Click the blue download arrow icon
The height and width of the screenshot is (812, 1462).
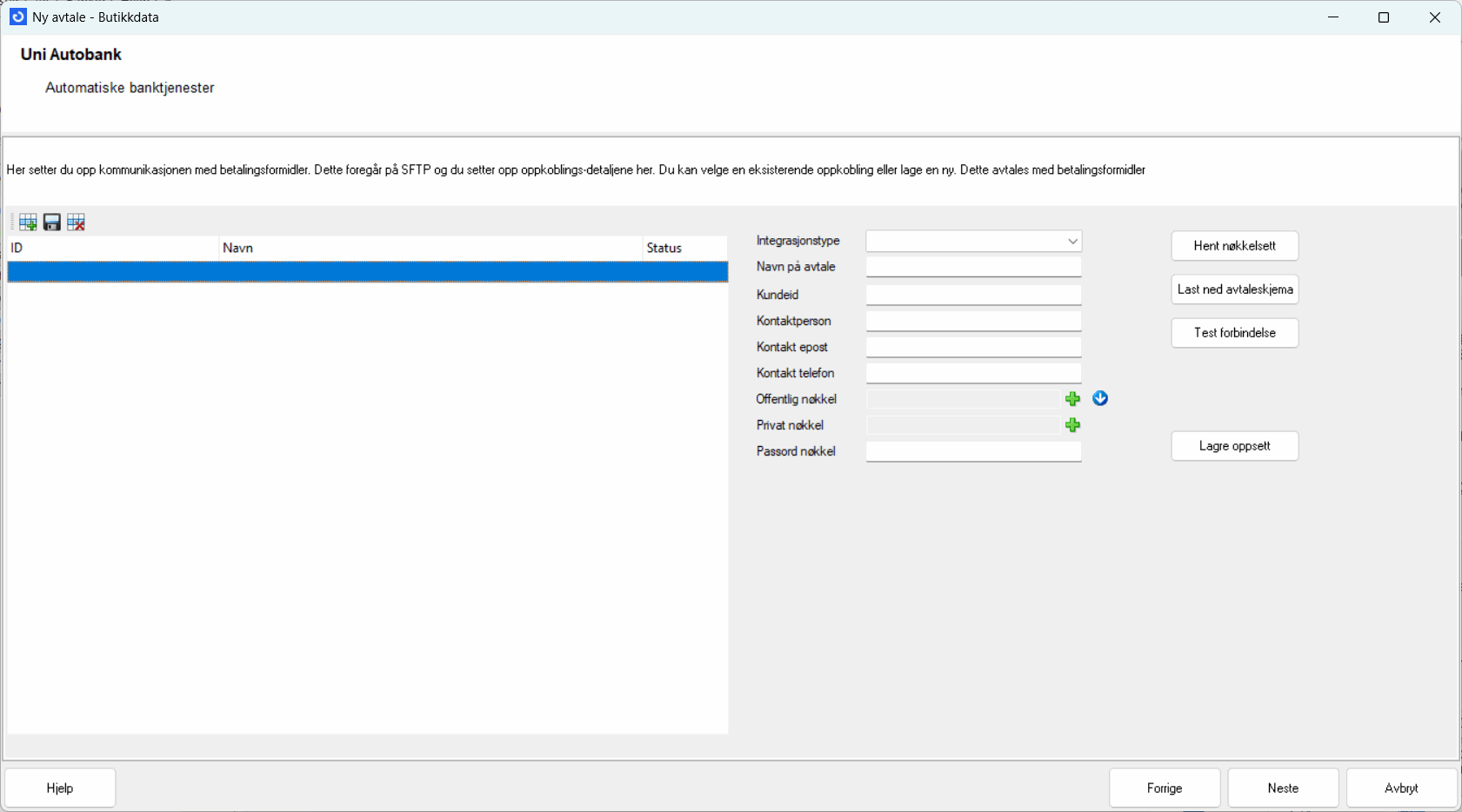point(1100,398)
